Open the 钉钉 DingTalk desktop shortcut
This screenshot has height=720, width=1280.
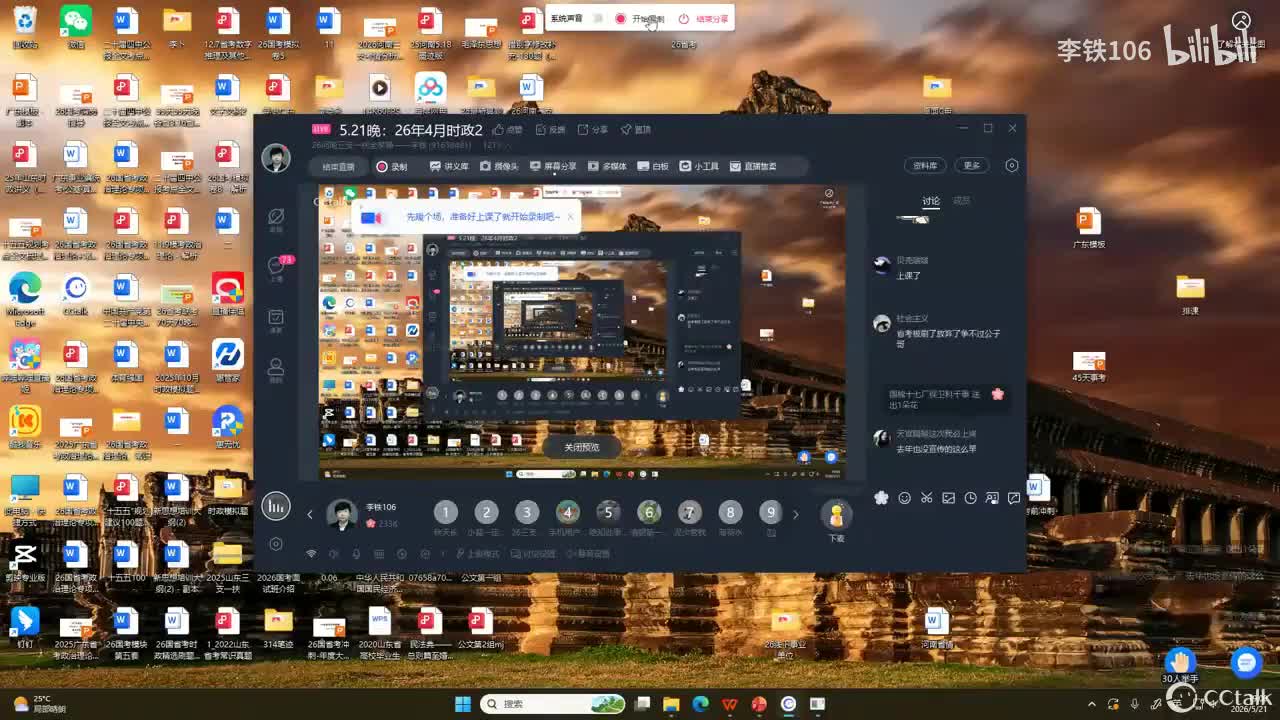tap(24, 627)
